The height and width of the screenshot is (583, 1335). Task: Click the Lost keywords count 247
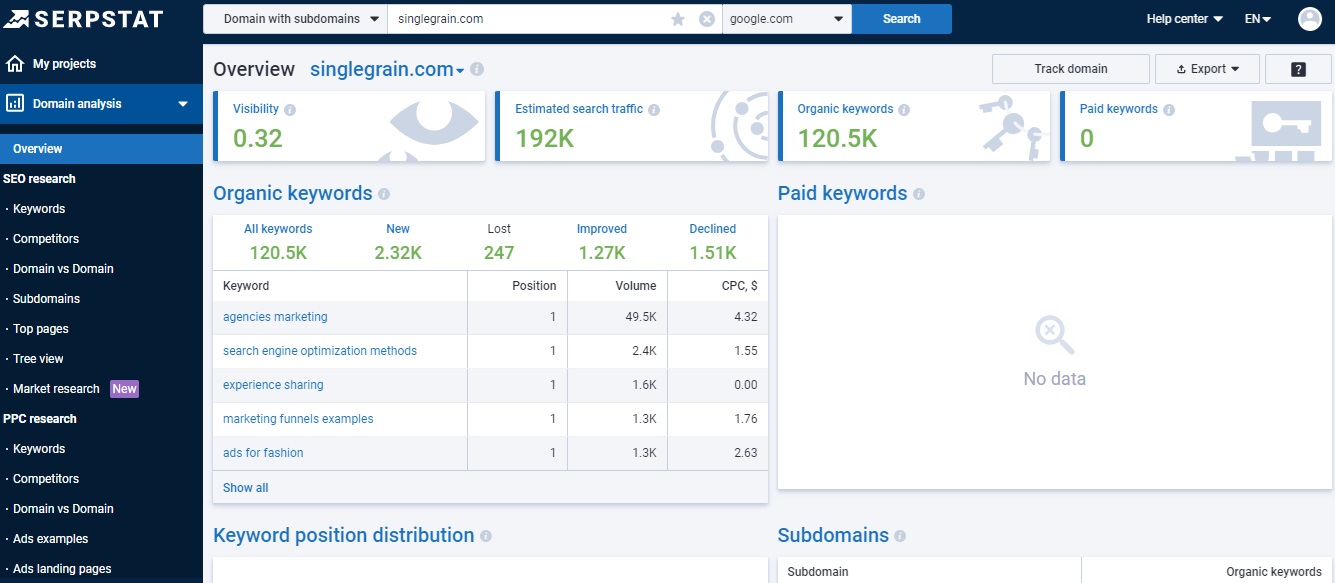point(499,253)
